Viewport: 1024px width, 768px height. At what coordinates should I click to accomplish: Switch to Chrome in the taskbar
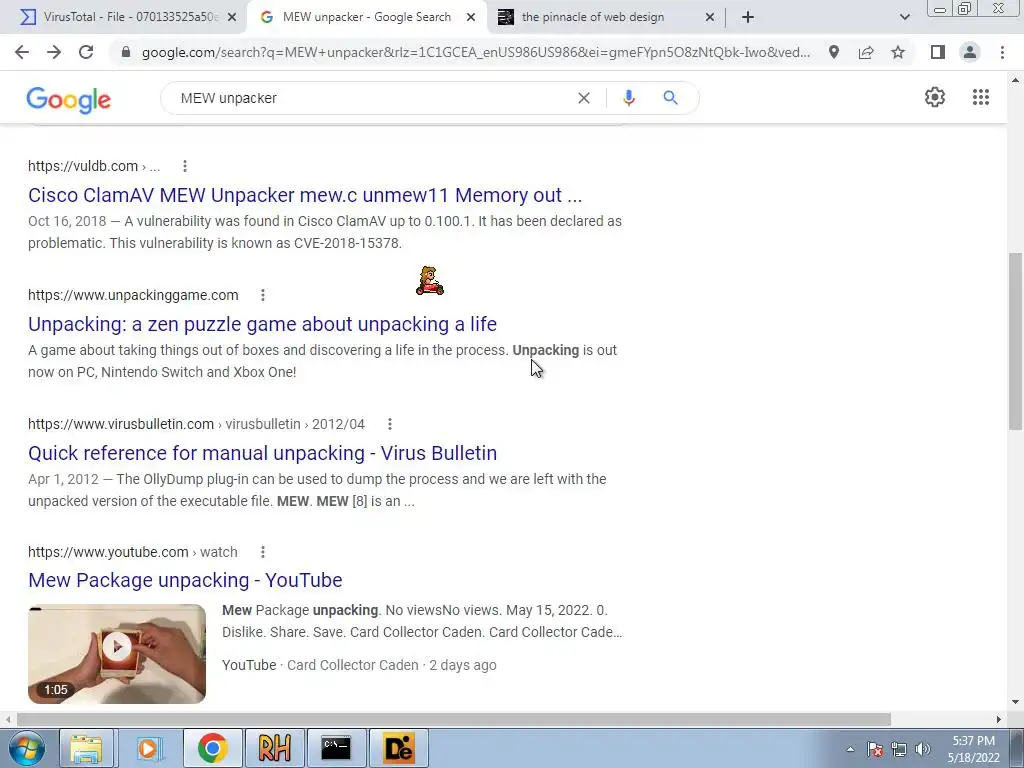coord(212,748)
